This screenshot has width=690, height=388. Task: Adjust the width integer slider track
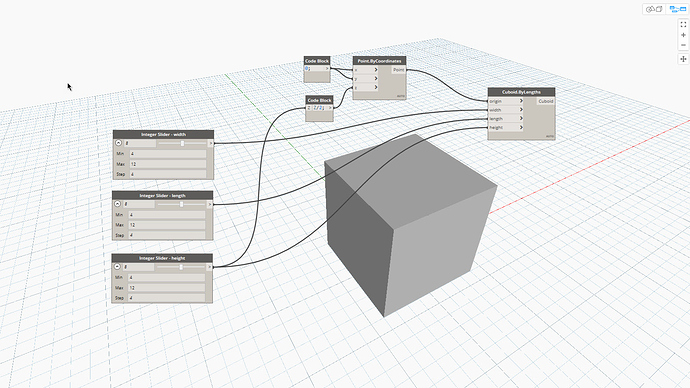click(182, 143)
